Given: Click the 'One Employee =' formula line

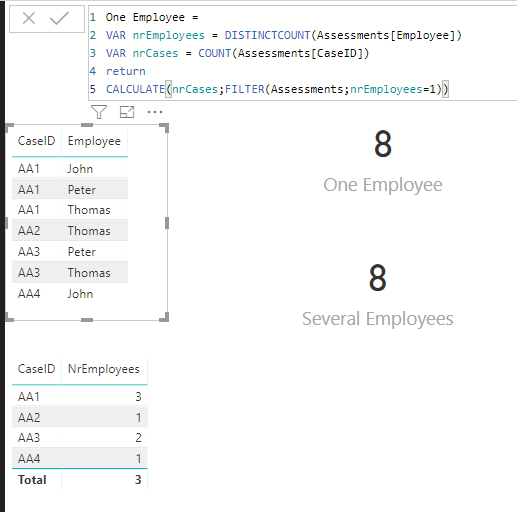Looking at the screenshot, I should click(x=152, y=17).
